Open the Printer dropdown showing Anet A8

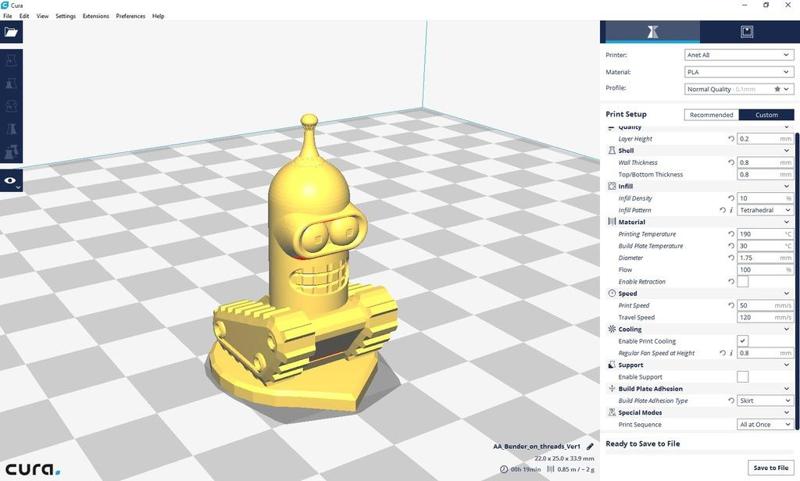point(739,55)
